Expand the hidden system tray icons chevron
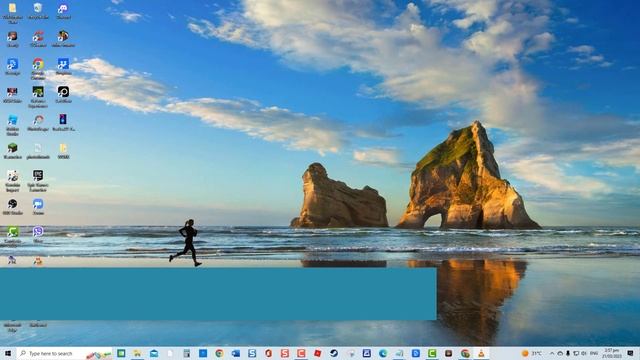Image resolution: width=640 pixels, height=360 pixels. pos(552,353)
